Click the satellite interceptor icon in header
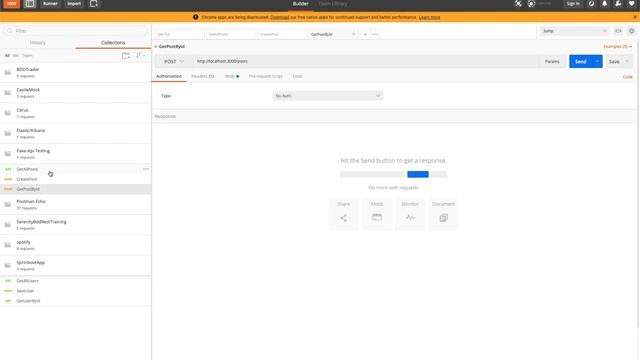 click(x=518, y=4)
